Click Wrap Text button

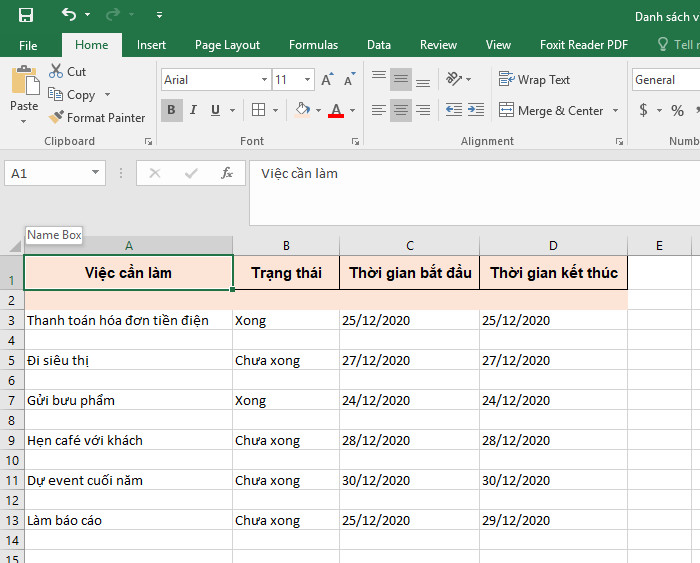click(x=534, y=79)
